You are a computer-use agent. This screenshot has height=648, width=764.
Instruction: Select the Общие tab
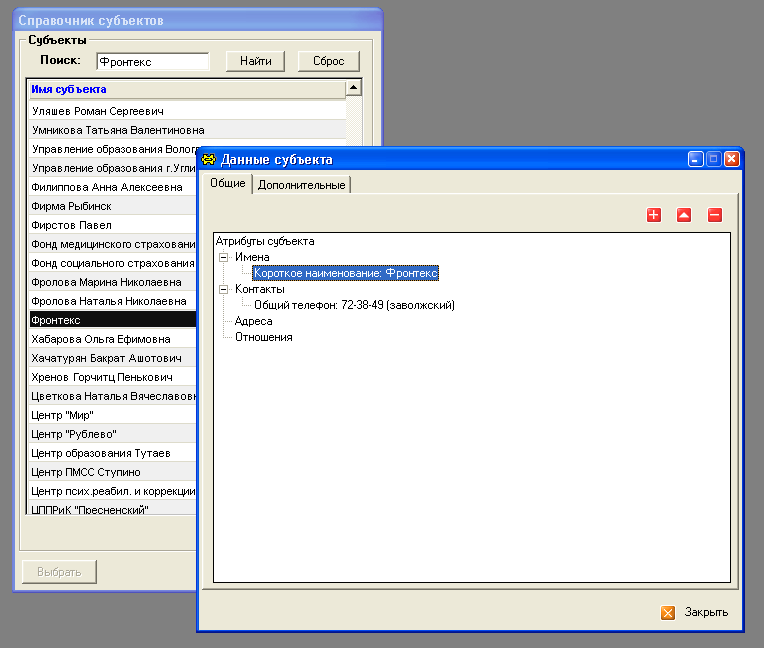point(227,184)
